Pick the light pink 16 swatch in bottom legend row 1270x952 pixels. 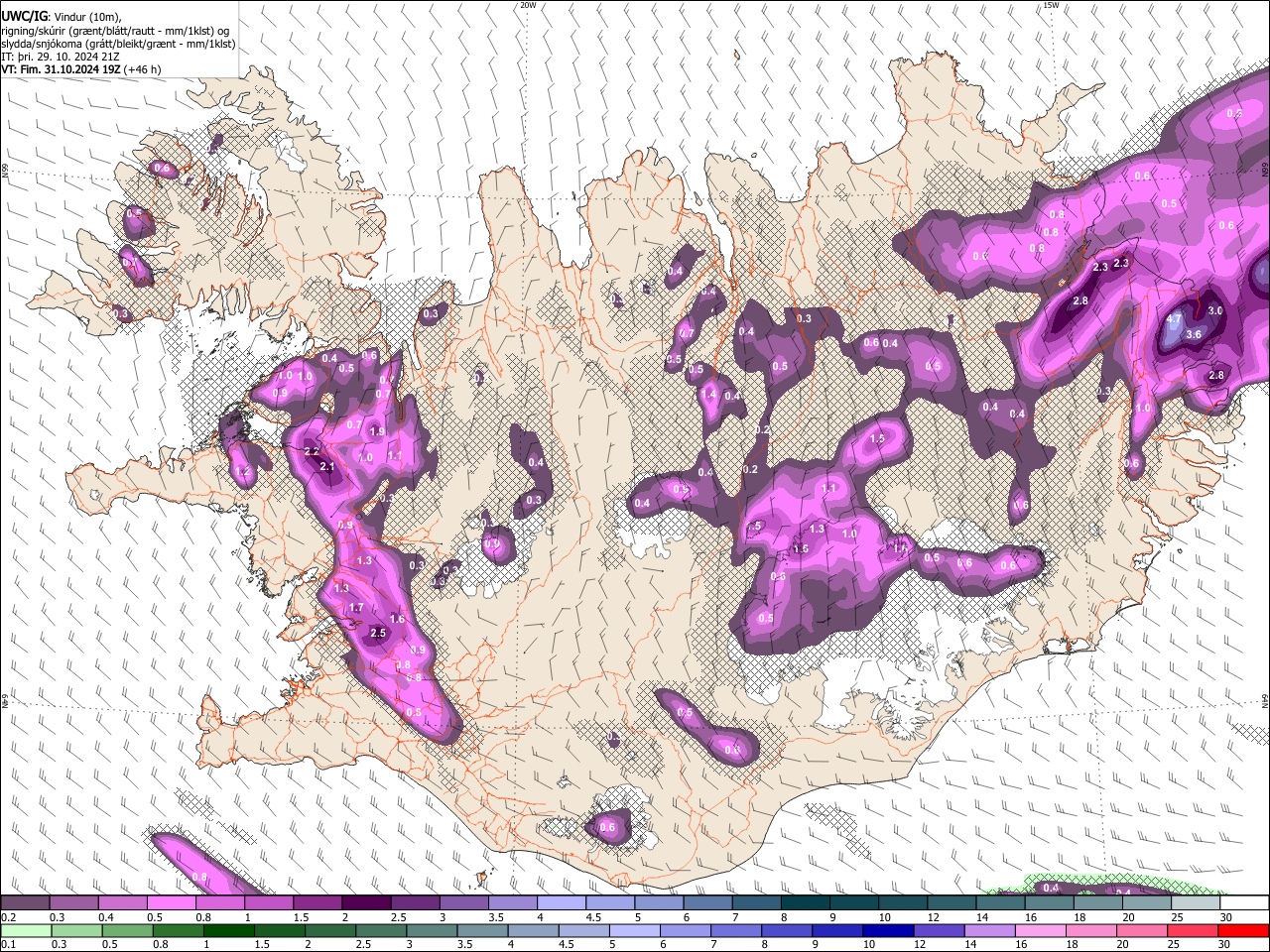[1041, 930]
